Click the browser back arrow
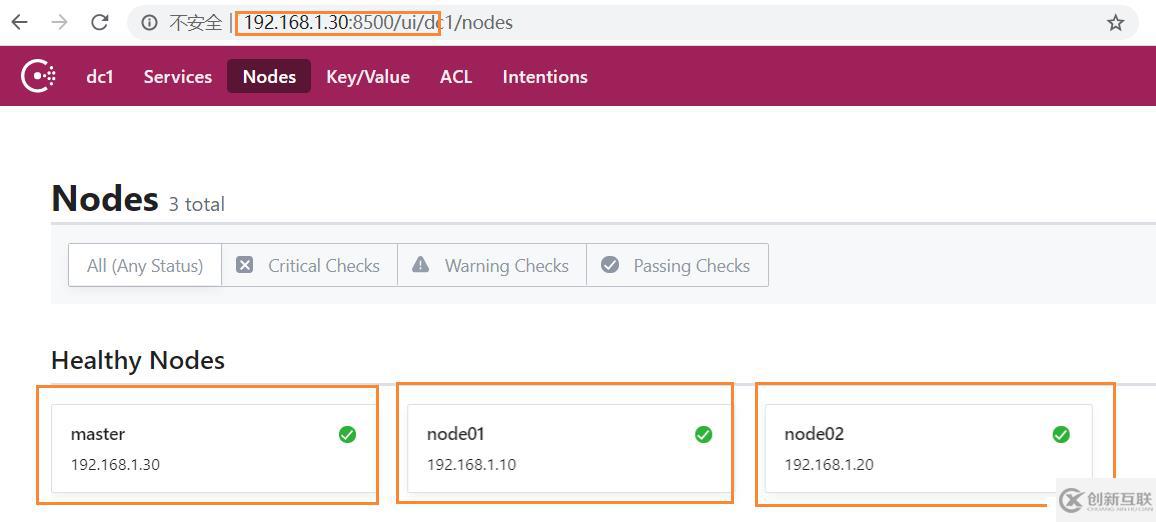Viewport: 1156px width, 522px height. tap(19, 22)
